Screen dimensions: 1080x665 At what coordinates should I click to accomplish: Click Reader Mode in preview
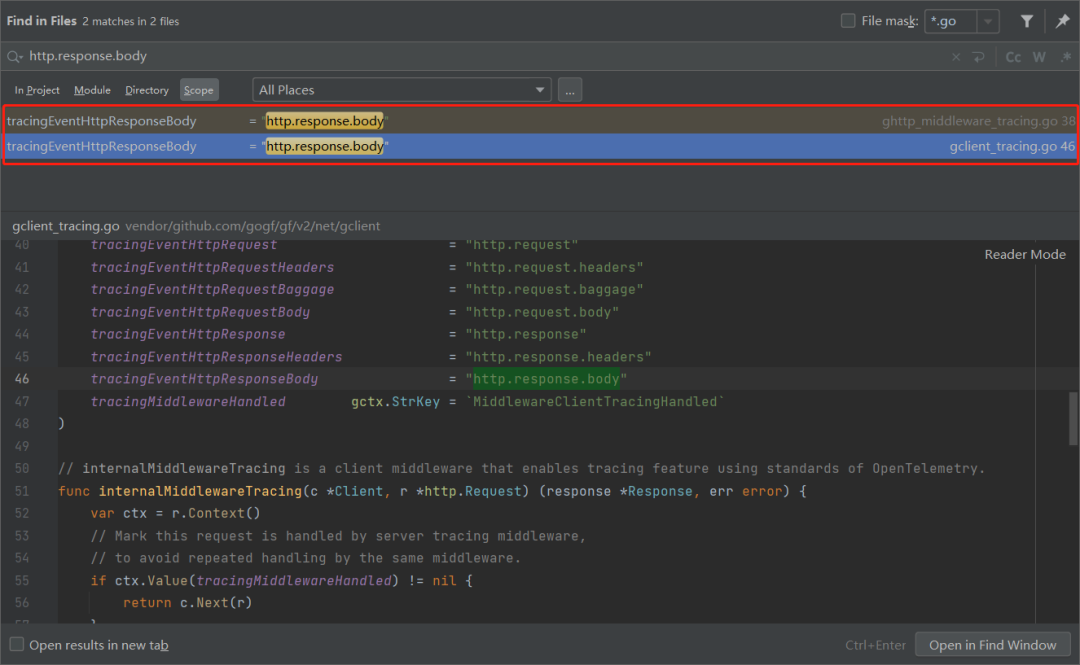1025,254
